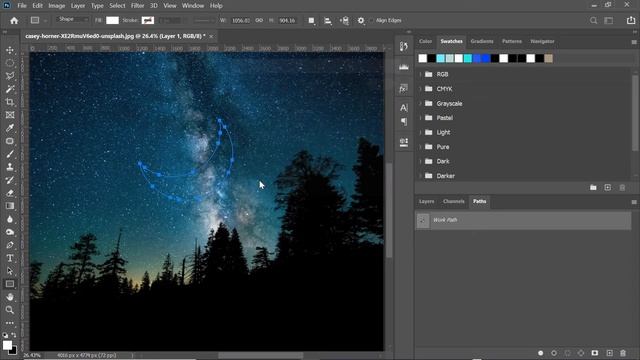Expand the Pastel swatch folder
640x360 pixels.
(420, 118)
